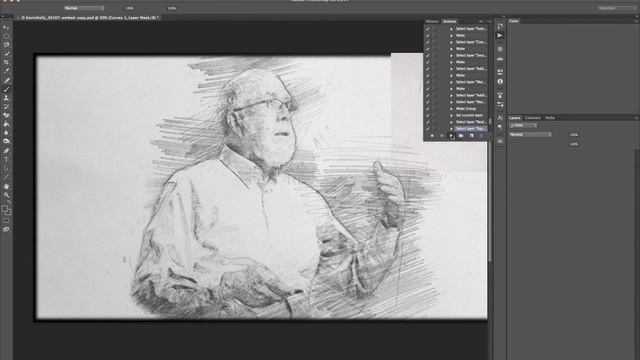Select the open document tab
The width and height of the screenshot is (640, 360).
90,18
